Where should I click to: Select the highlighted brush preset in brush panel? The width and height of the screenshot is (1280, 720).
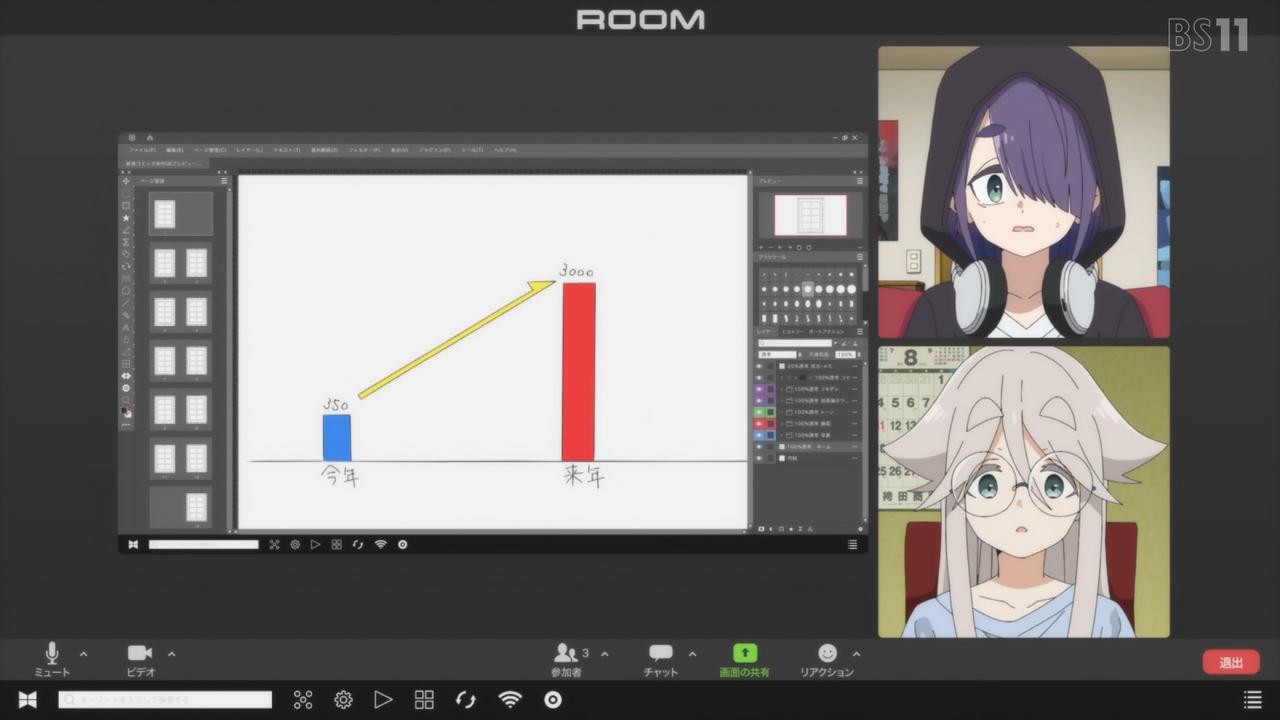point(808,289)
